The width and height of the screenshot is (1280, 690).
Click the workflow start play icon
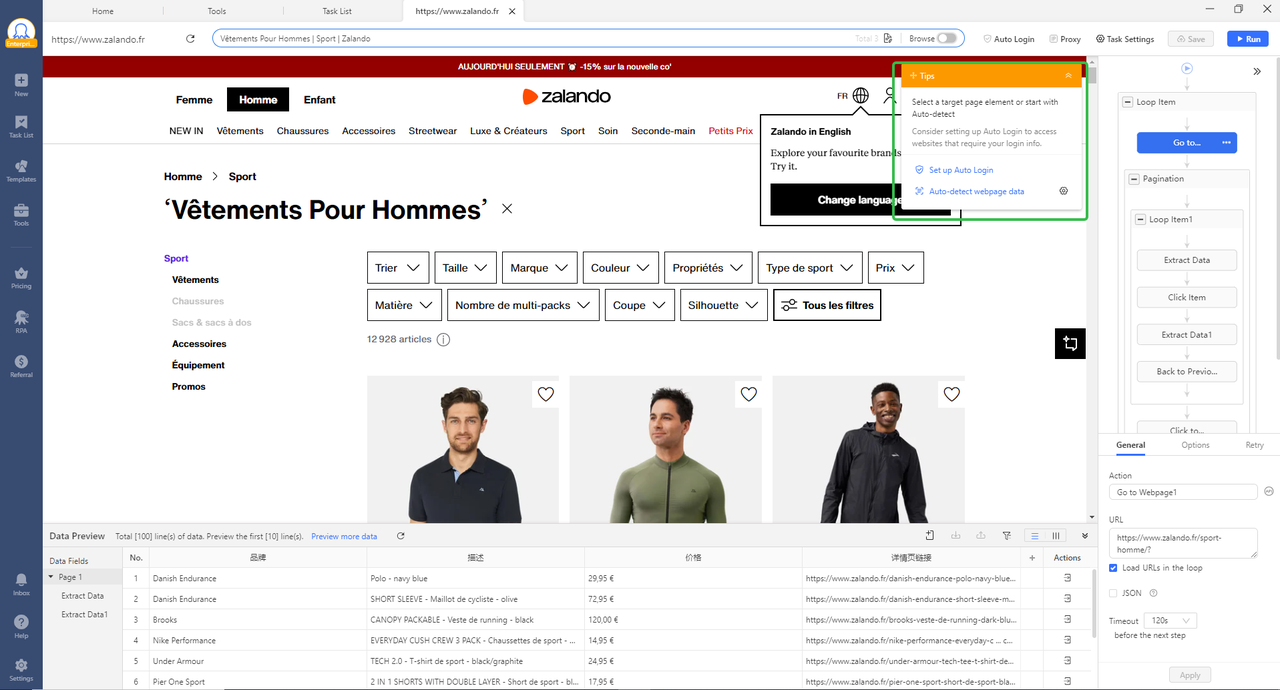[1187, 69]
